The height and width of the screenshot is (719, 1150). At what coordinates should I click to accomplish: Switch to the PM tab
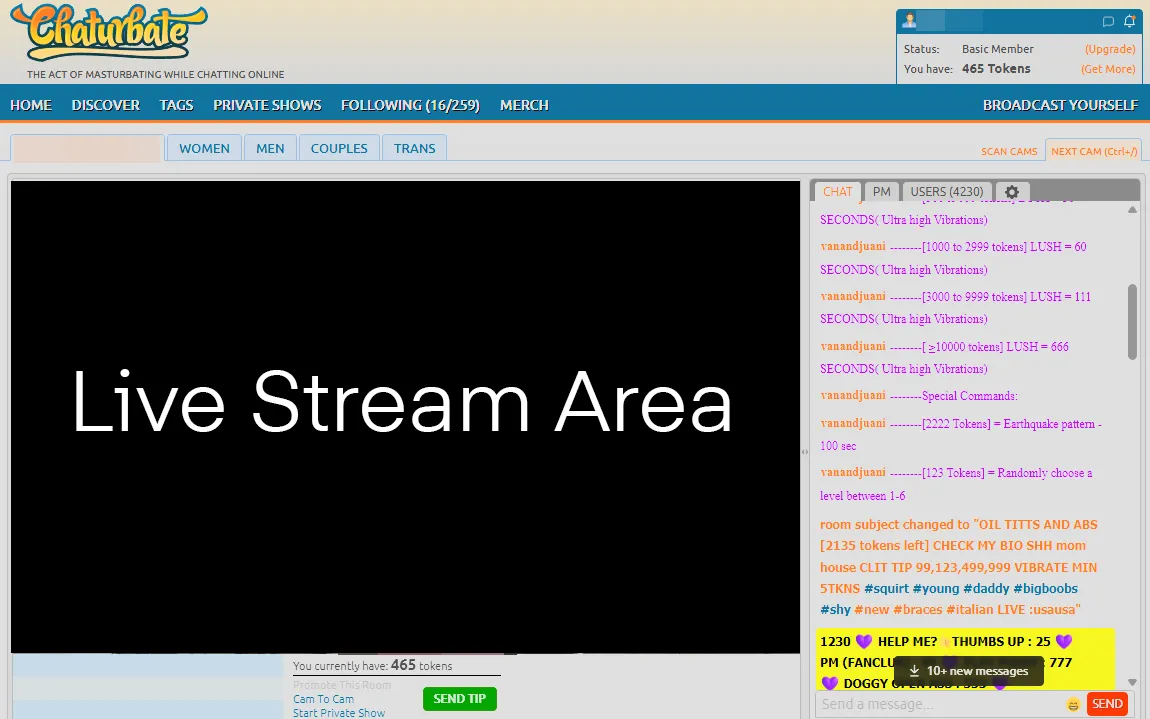882,191
